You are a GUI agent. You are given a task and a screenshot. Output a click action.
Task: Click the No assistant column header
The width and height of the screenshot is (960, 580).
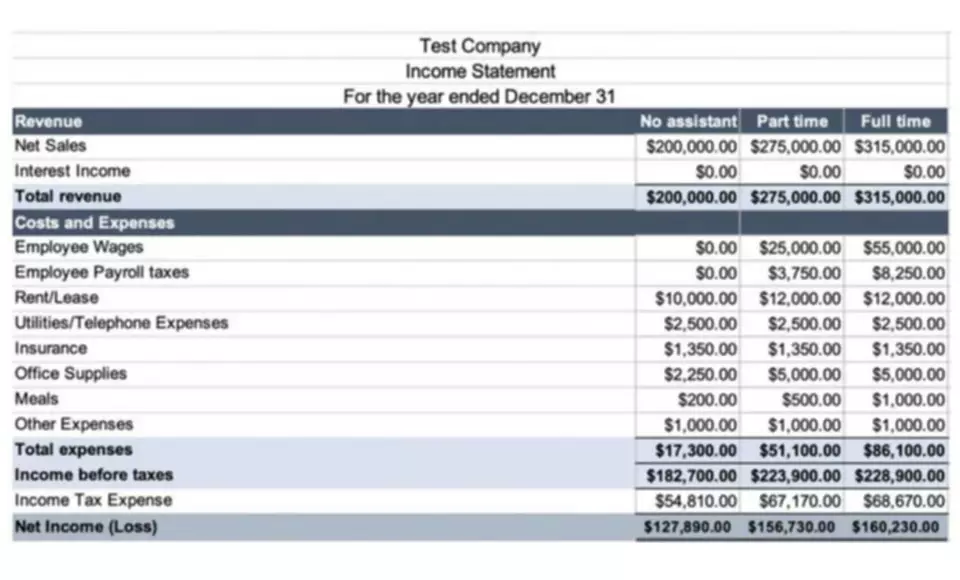(x=688, y=121)
